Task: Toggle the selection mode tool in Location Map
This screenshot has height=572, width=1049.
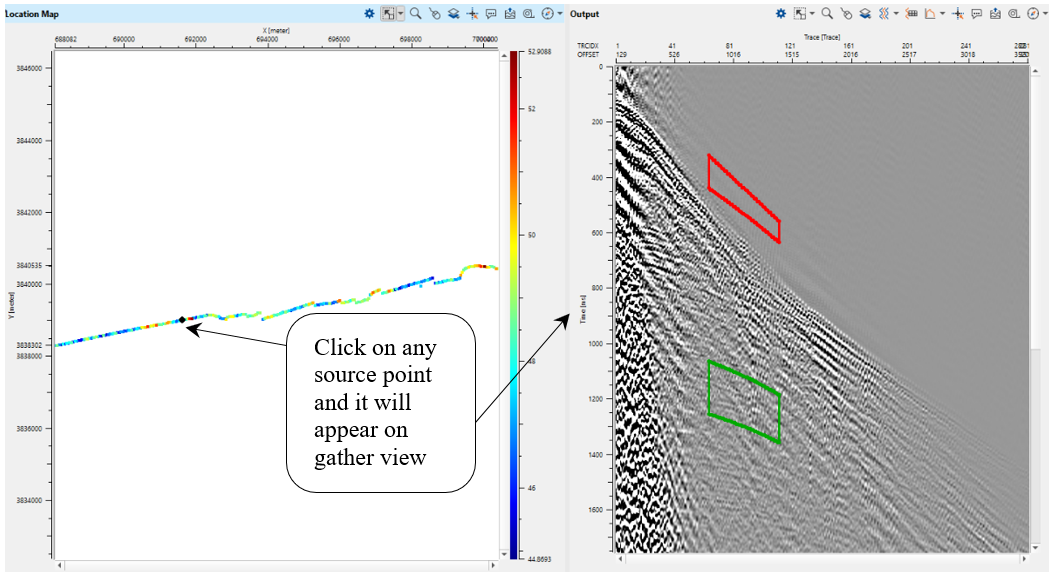Action: point(388,14)
